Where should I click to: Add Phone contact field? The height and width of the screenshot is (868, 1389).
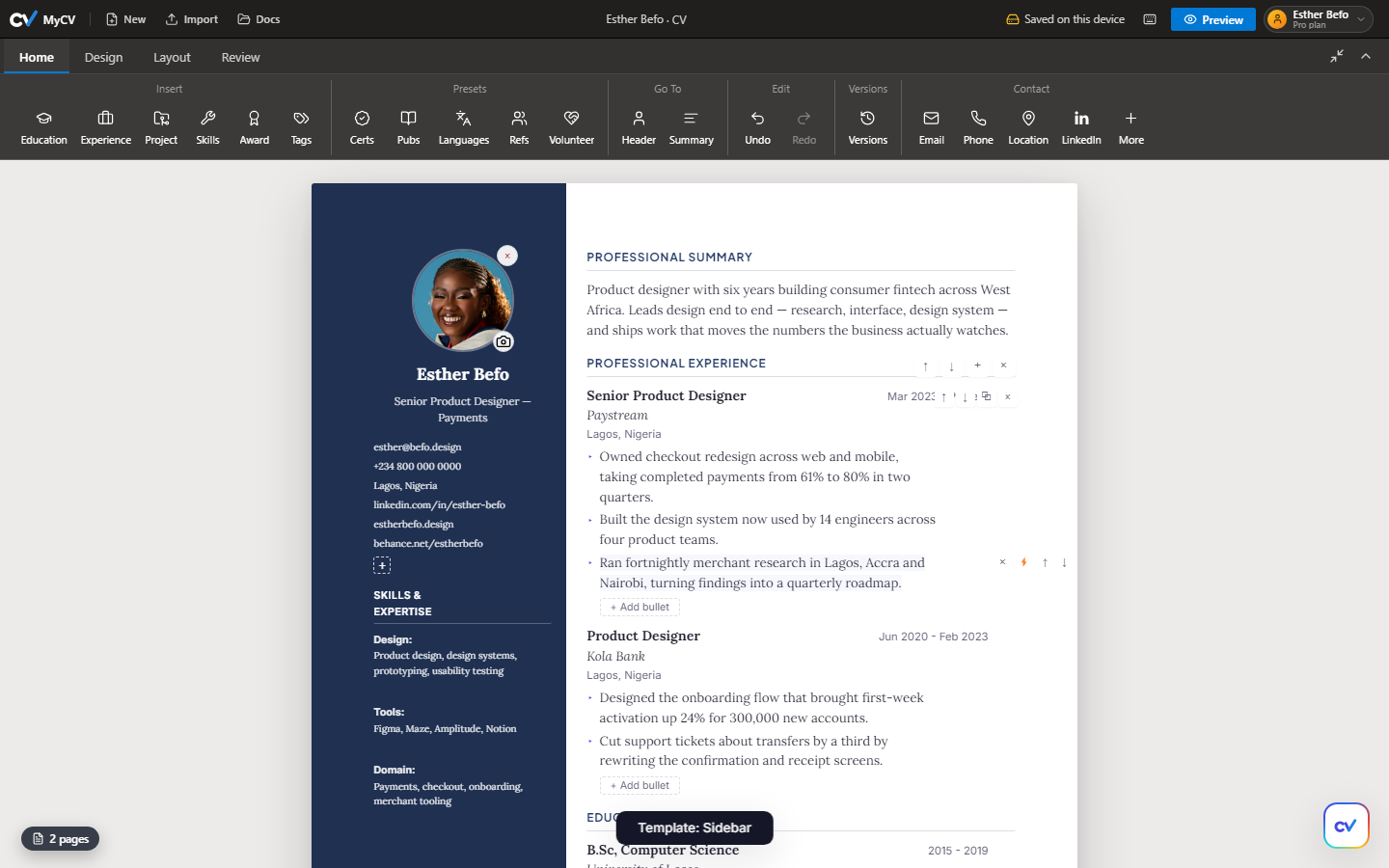click(978, 127)
